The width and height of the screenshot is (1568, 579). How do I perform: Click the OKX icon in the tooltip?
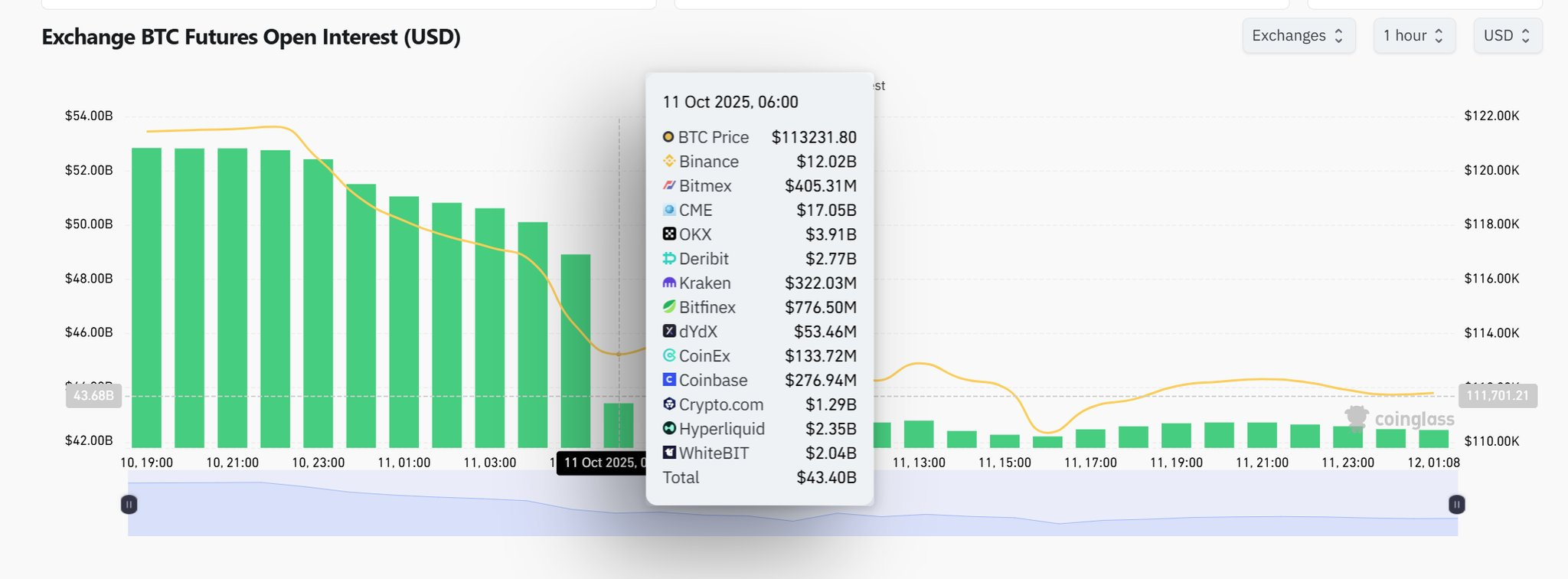669,234
